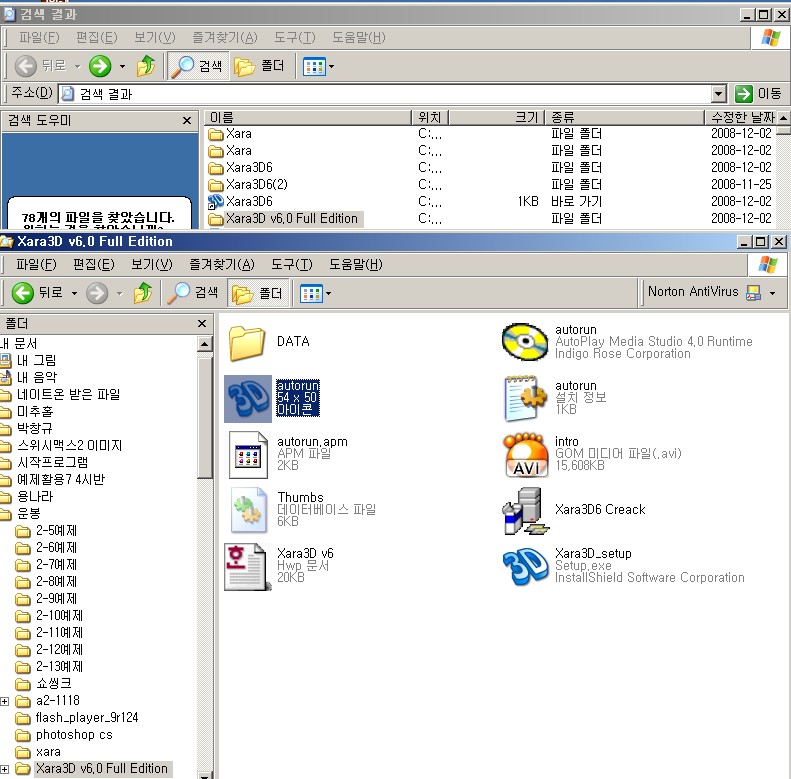Click Forward arrow in Xara3D window
Viewport: 791px width, 779px height.
[x=97, y=293]
